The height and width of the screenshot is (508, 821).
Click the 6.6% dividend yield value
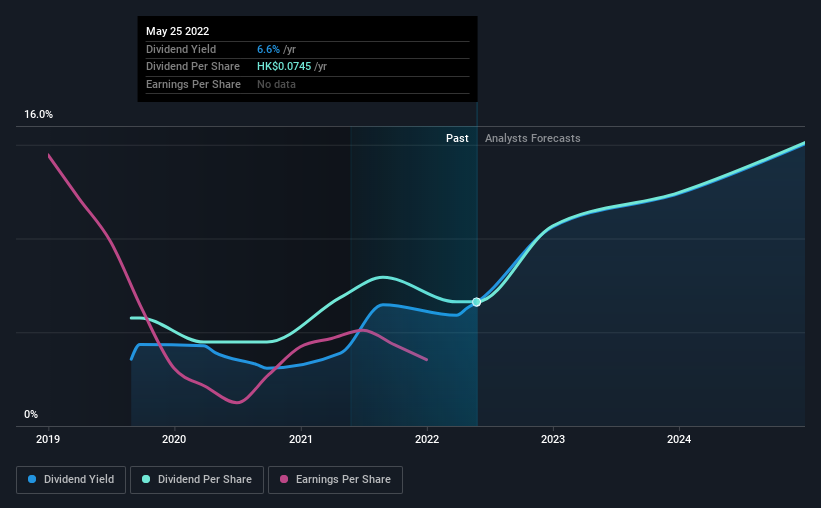(x=268, y=49)
